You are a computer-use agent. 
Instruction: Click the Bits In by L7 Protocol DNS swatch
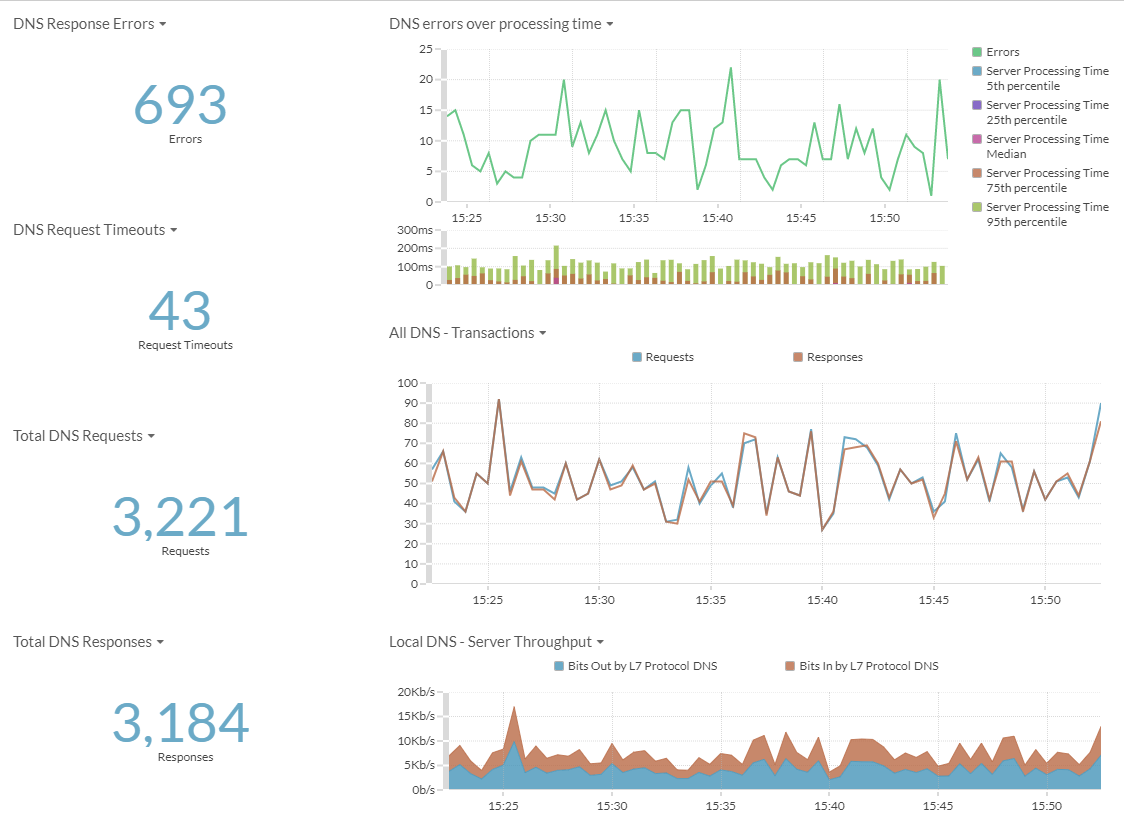tap(790, 666)
